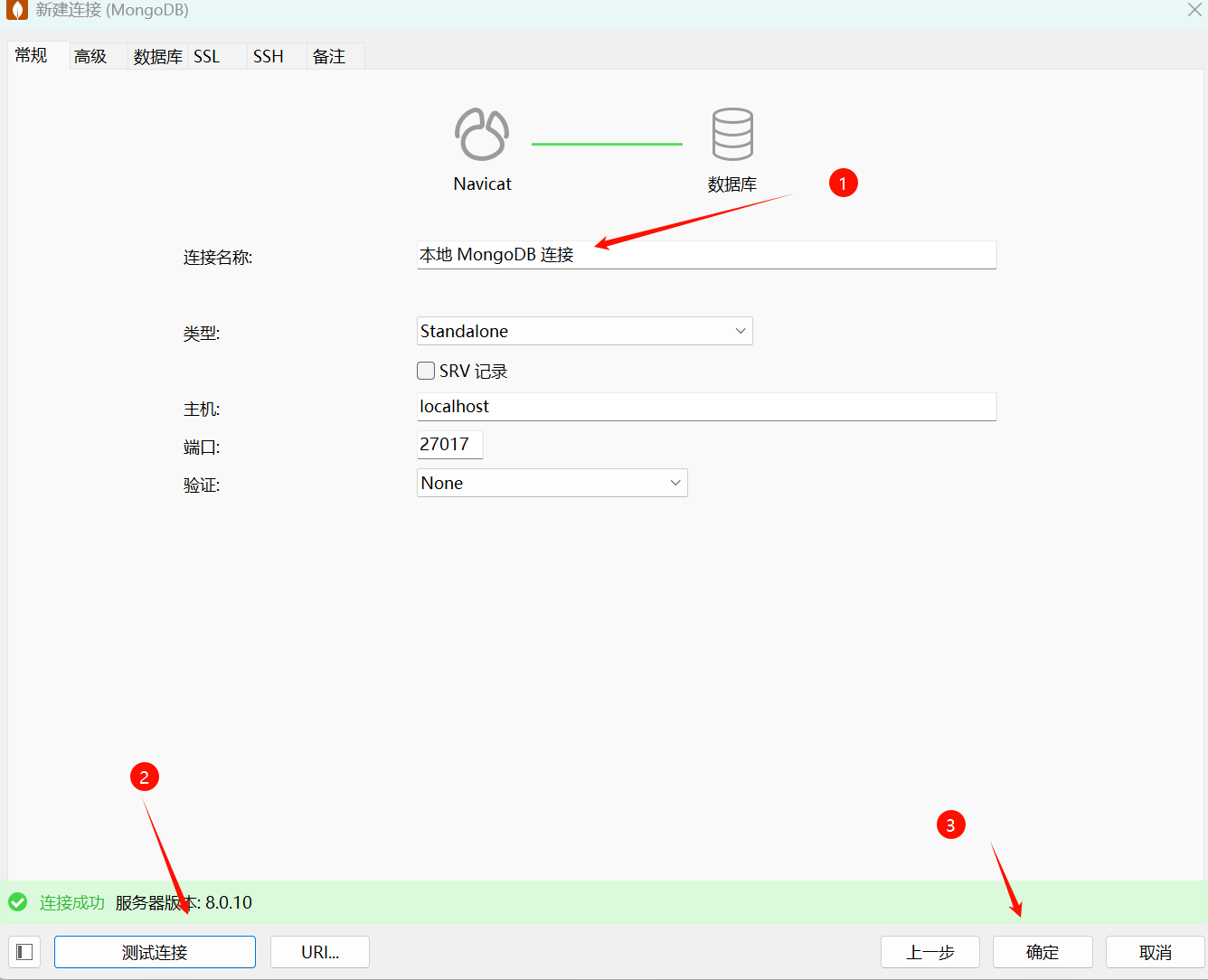Image resolution: width=1208 pixels, height=980 pixels.
Task: Confirm with the 确定 button
Action: tap(1043, 952)
